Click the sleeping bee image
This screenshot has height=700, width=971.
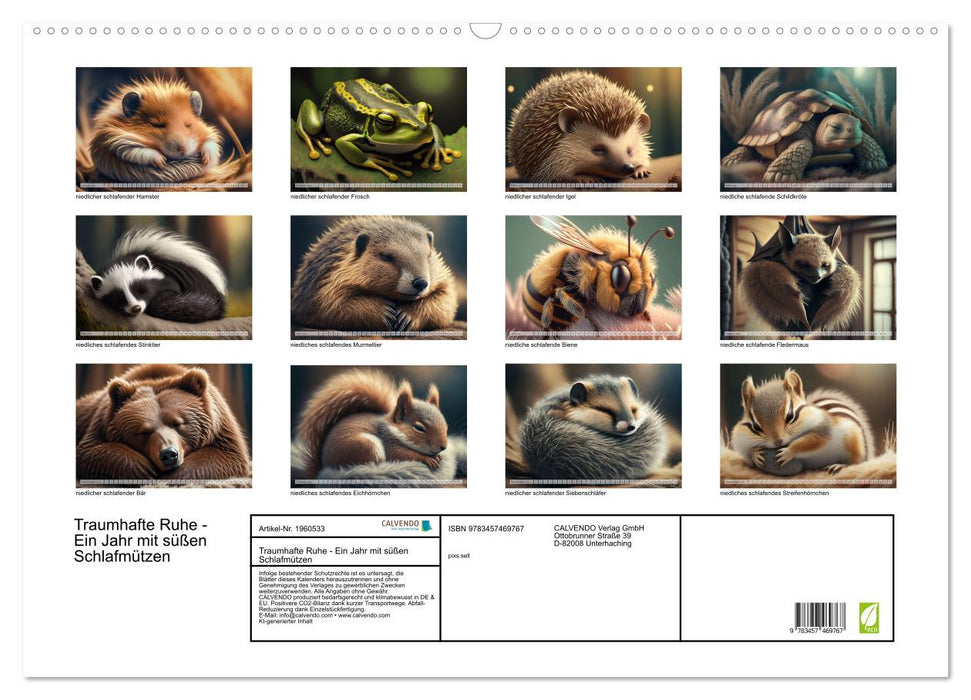click(x=593, y=277)
